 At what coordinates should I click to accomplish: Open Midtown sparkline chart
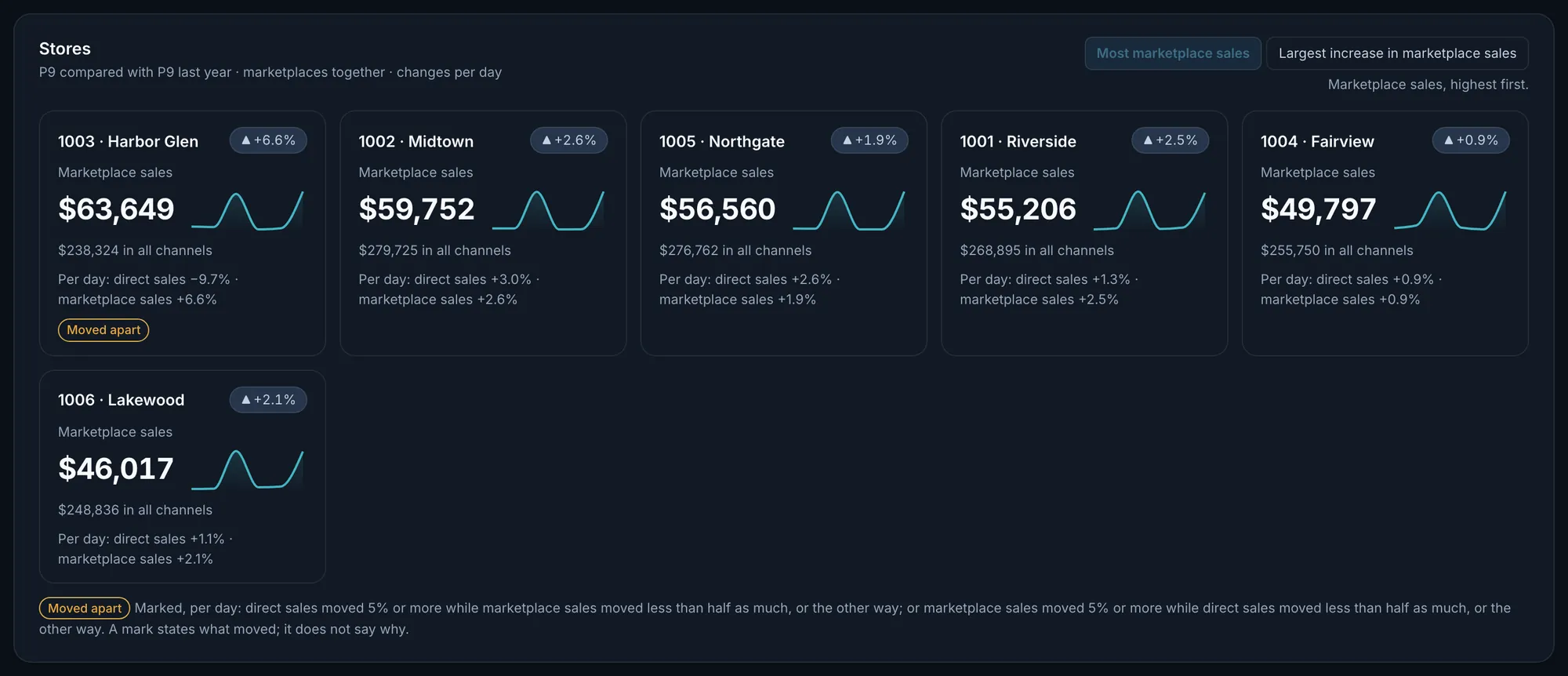[x=549, y=210]
